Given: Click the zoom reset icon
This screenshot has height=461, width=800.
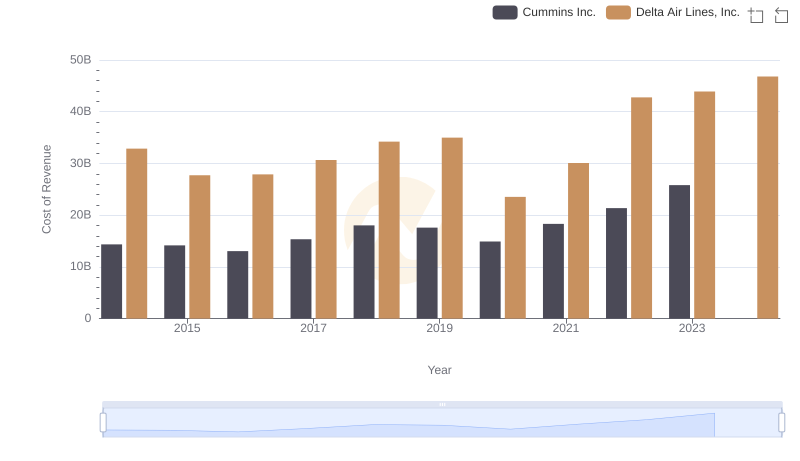Looking at the screenshot, I should coord(781,15).
